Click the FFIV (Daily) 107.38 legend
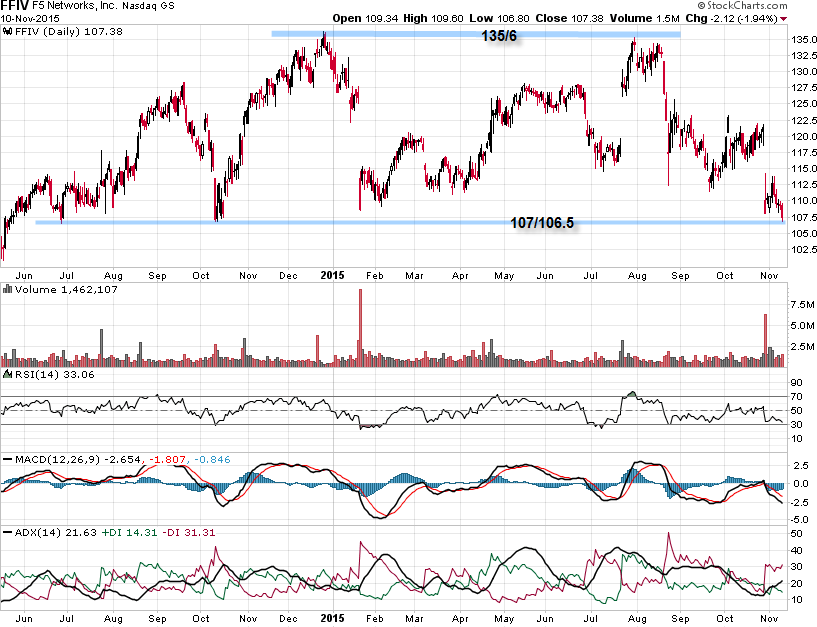 pos(69,31)
